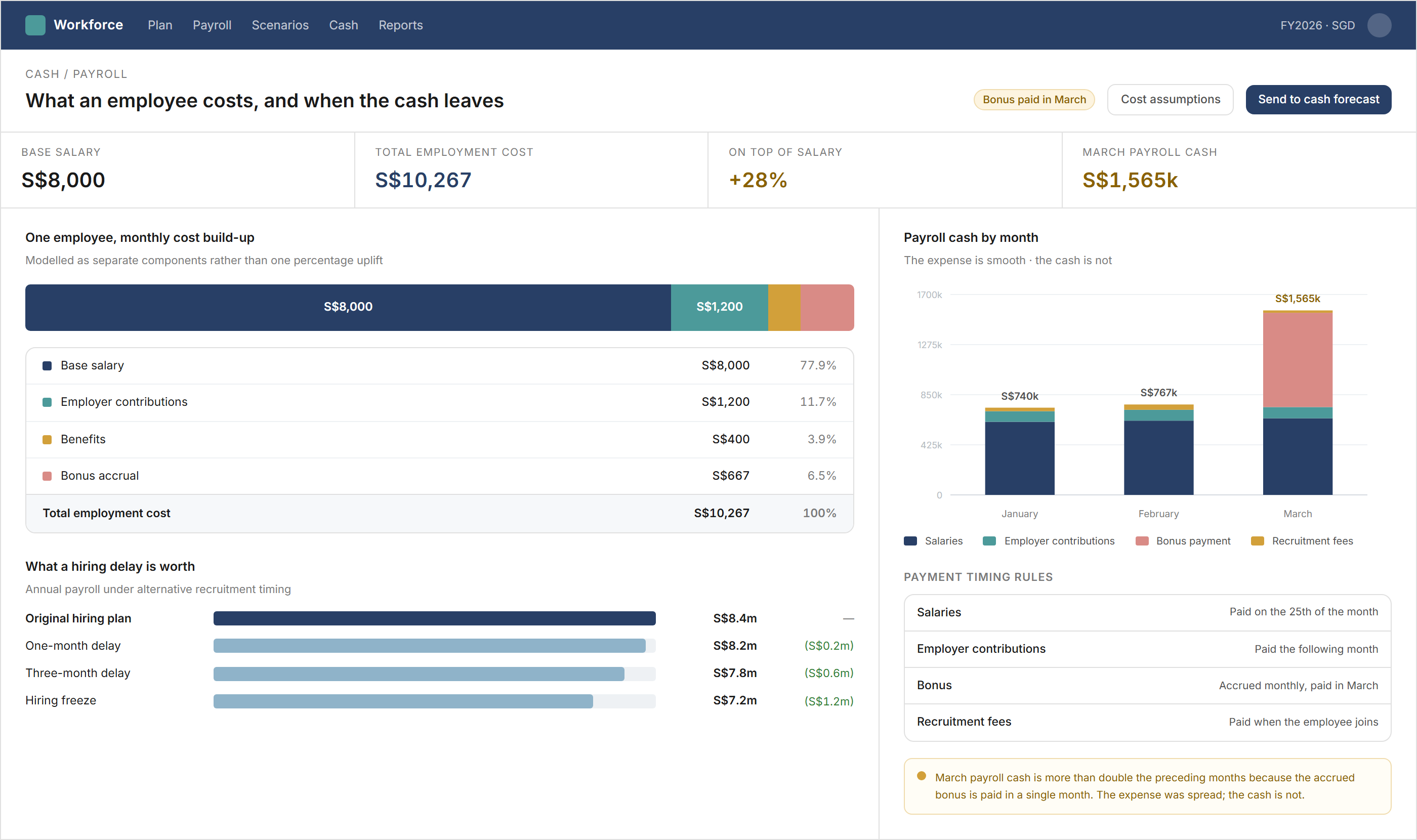The width and height of the screenshot is (1417, 840).
Task: Open Cost assumptions
Action: [x=1170, y=100]
